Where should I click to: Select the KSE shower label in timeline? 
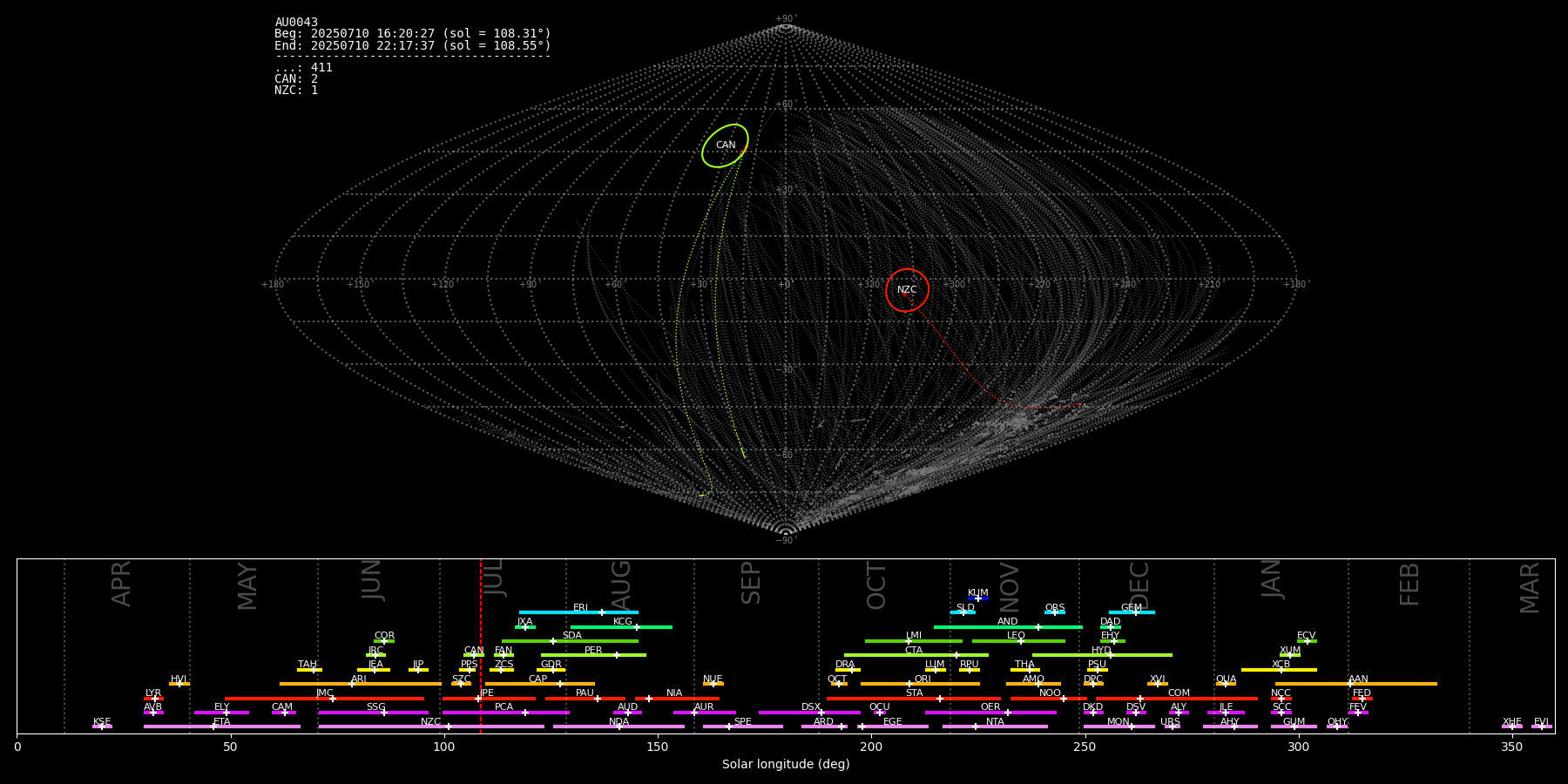[102, 722]
